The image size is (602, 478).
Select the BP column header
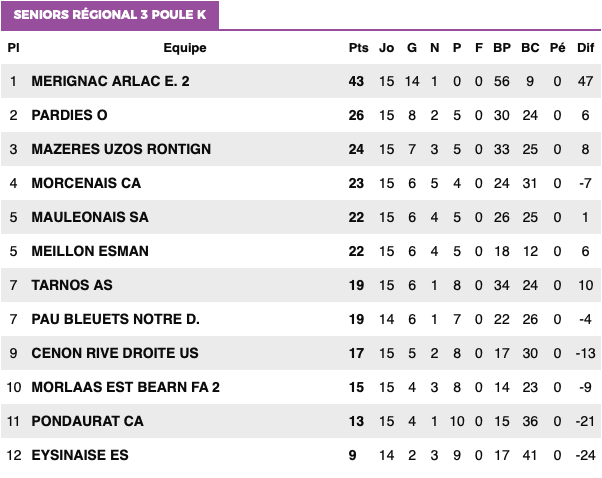502,48
